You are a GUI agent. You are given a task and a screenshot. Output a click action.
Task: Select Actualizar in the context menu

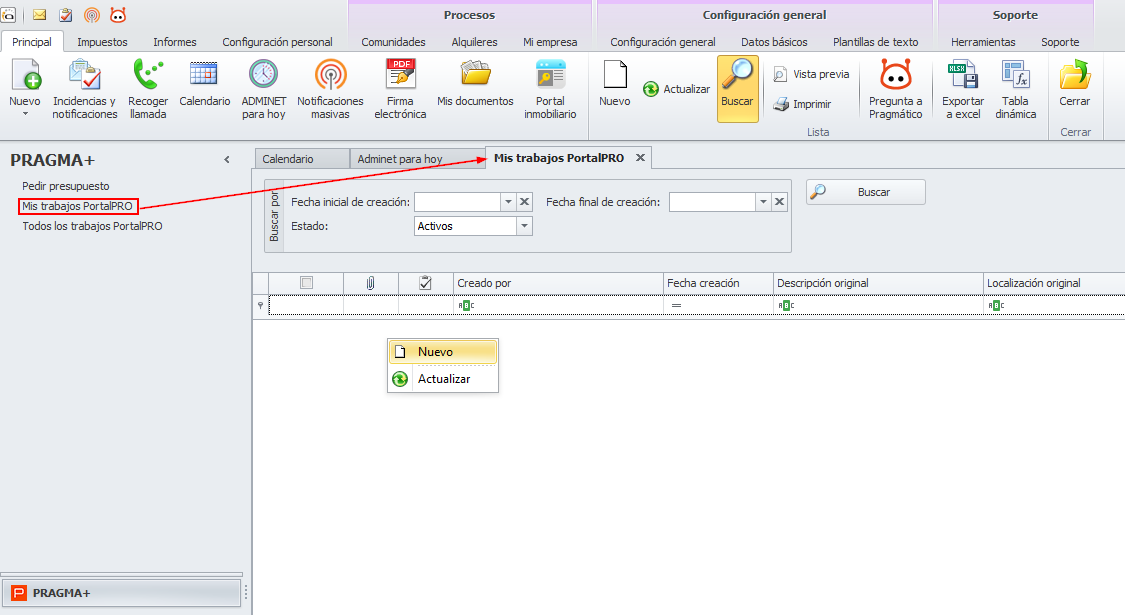[443, 379]
